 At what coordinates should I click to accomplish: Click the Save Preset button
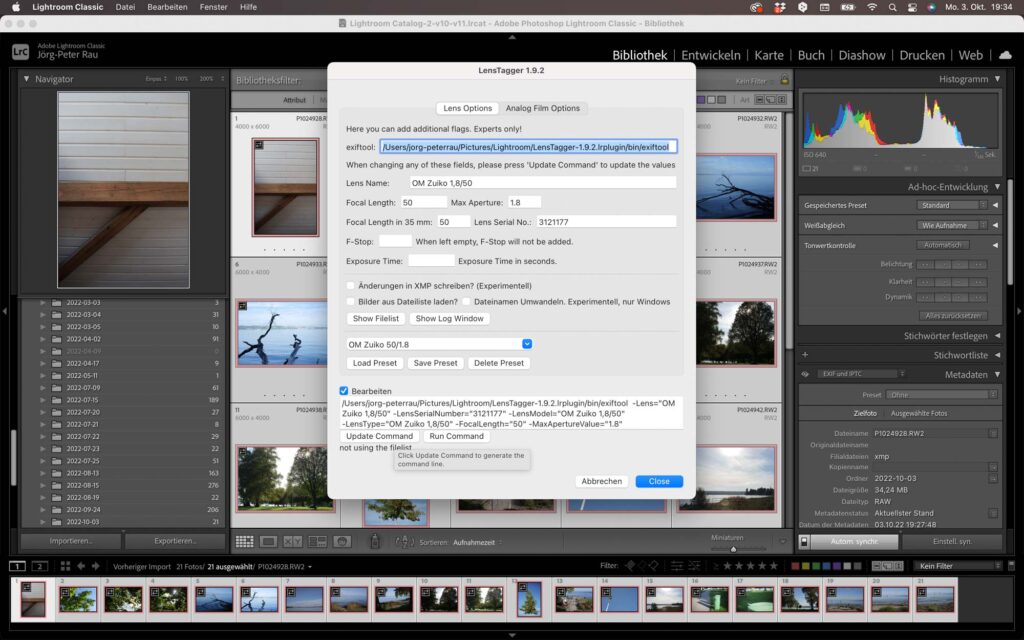click(436, 363)
